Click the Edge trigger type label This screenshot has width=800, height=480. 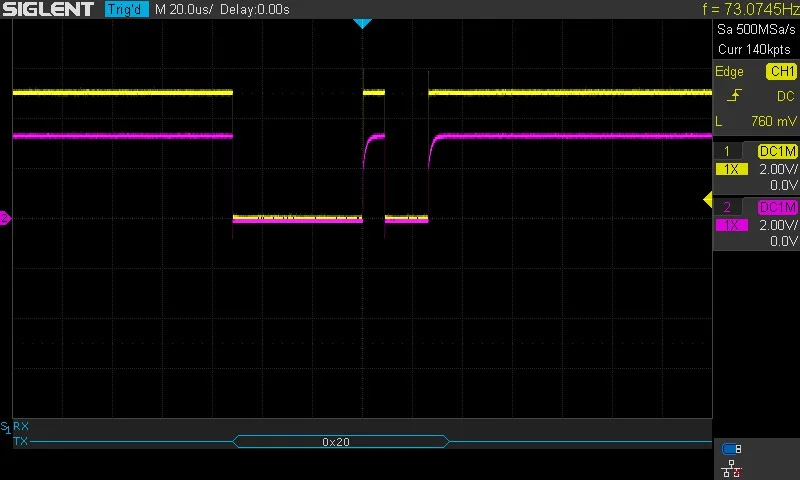click(729, 71)
